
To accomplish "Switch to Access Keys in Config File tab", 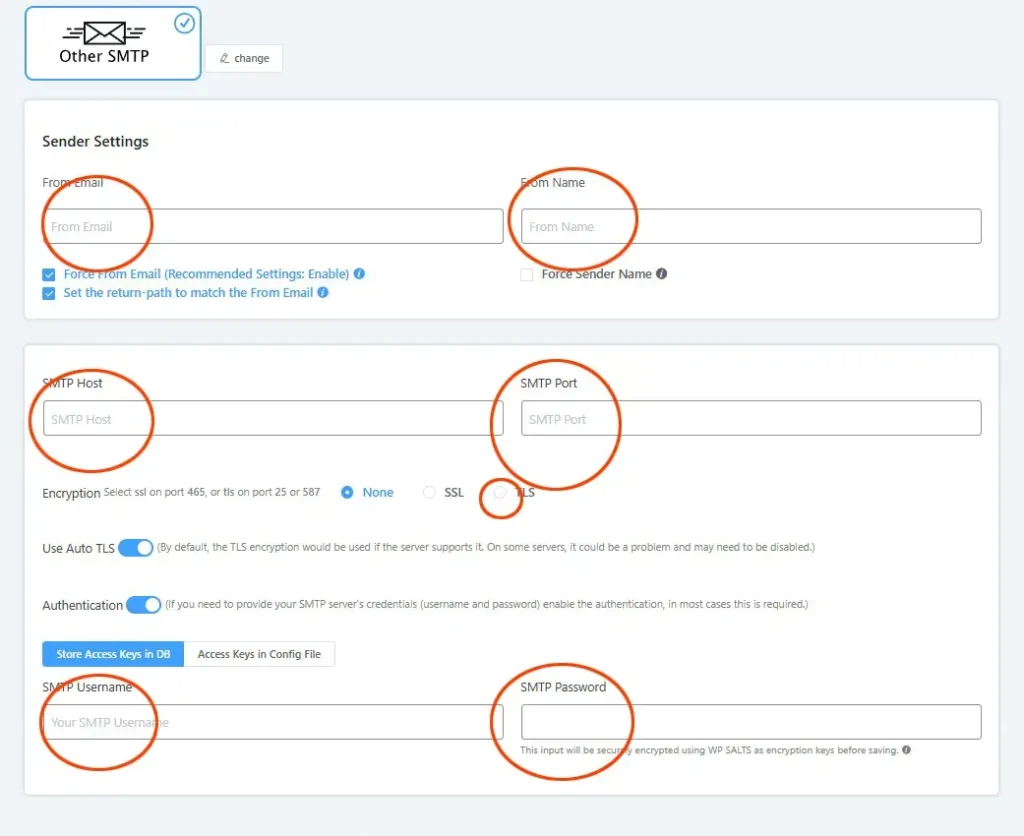I will point(259,654).
